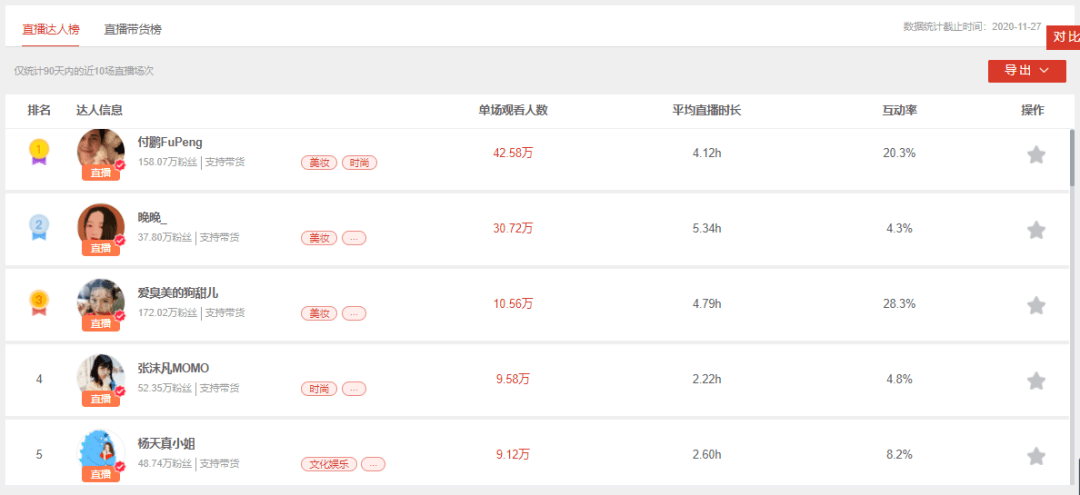Open 付鹏FuPeng profile name link
This screenshot has height=495, width=1080.
[170, 143]
